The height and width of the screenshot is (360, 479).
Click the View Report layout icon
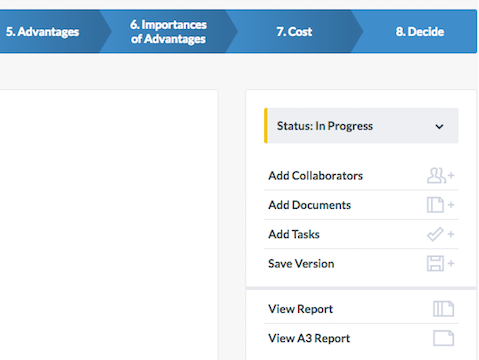tap(443, 309)
